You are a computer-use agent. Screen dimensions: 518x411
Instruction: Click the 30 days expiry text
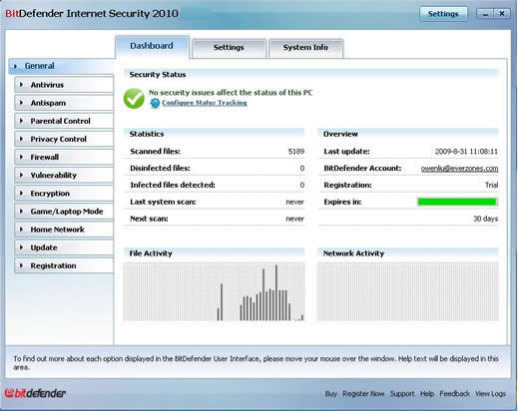pos(486,219)
